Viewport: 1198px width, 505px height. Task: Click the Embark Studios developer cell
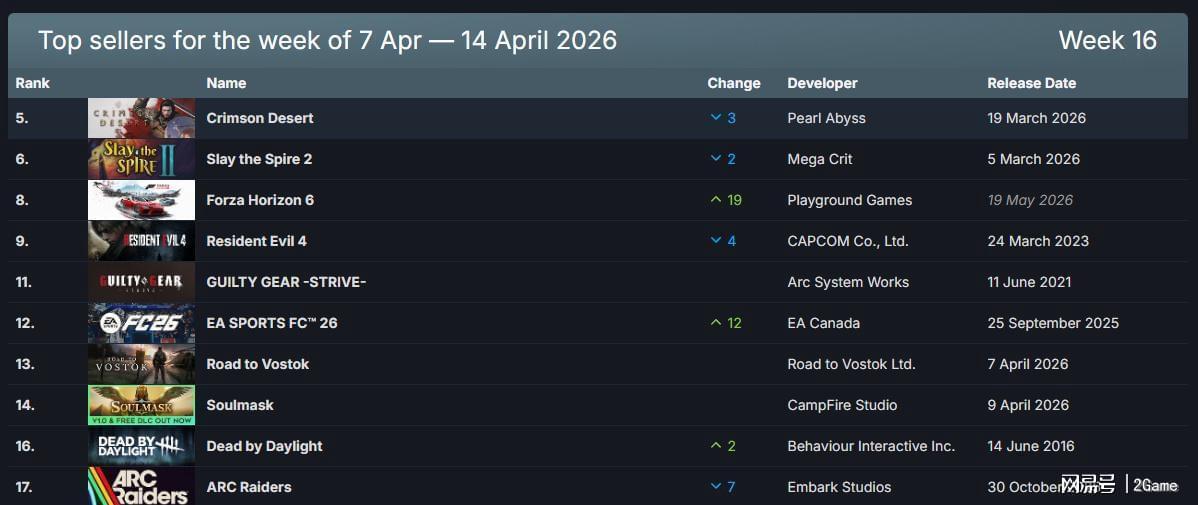click(x=839, y=487)
